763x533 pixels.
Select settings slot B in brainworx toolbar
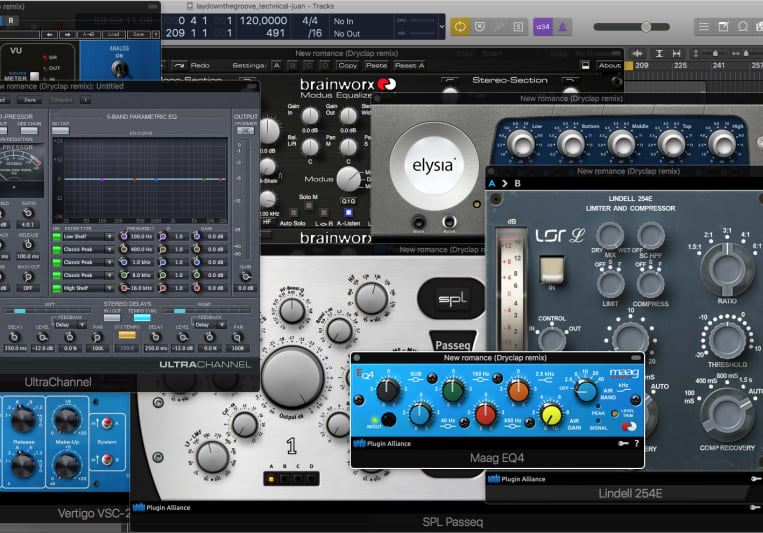pos(293,65)
